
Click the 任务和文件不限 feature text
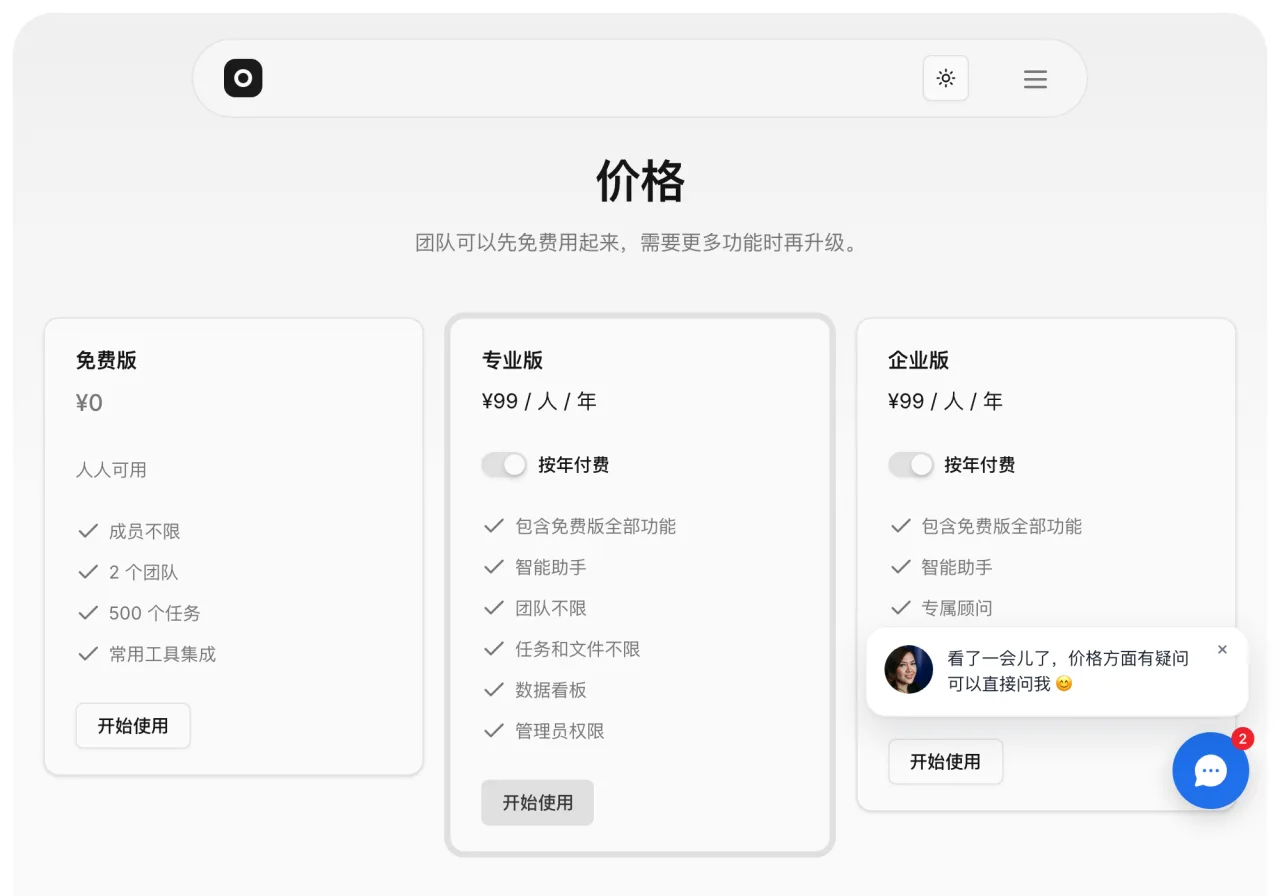[578, 649]
